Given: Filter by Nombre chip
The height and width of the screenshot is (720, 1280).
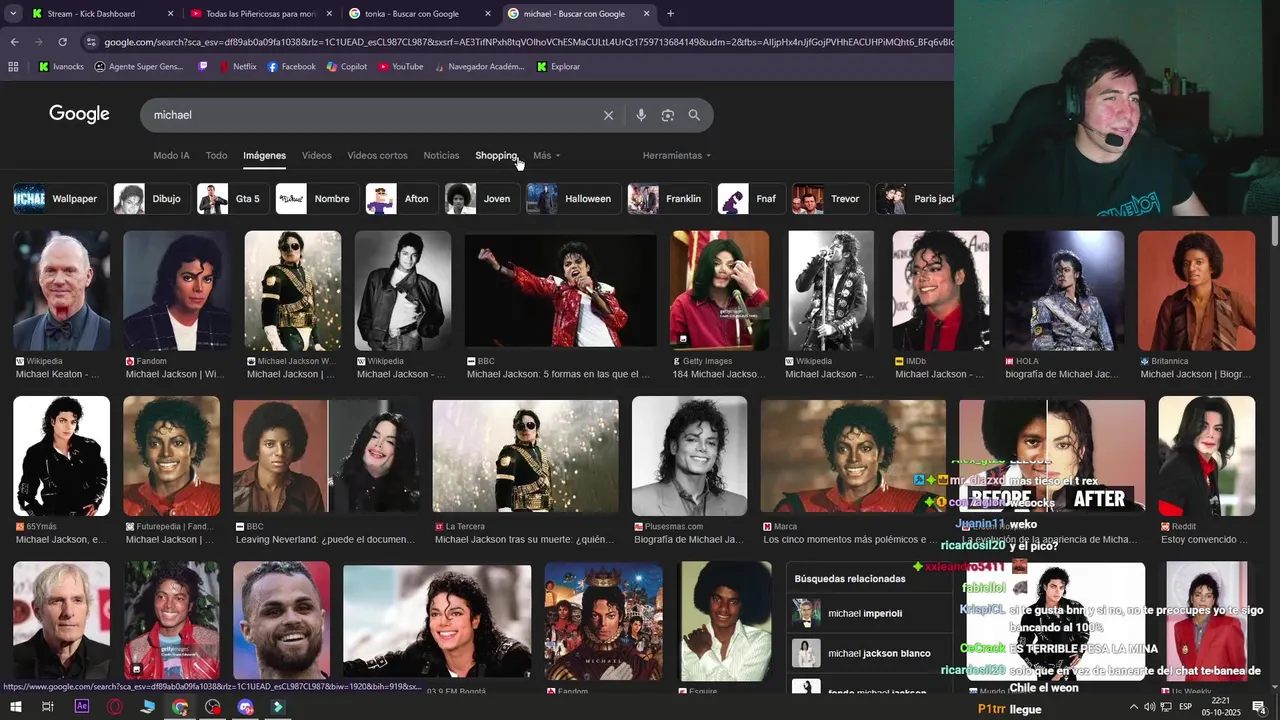Looking at the screenshot, I should 315,199.
